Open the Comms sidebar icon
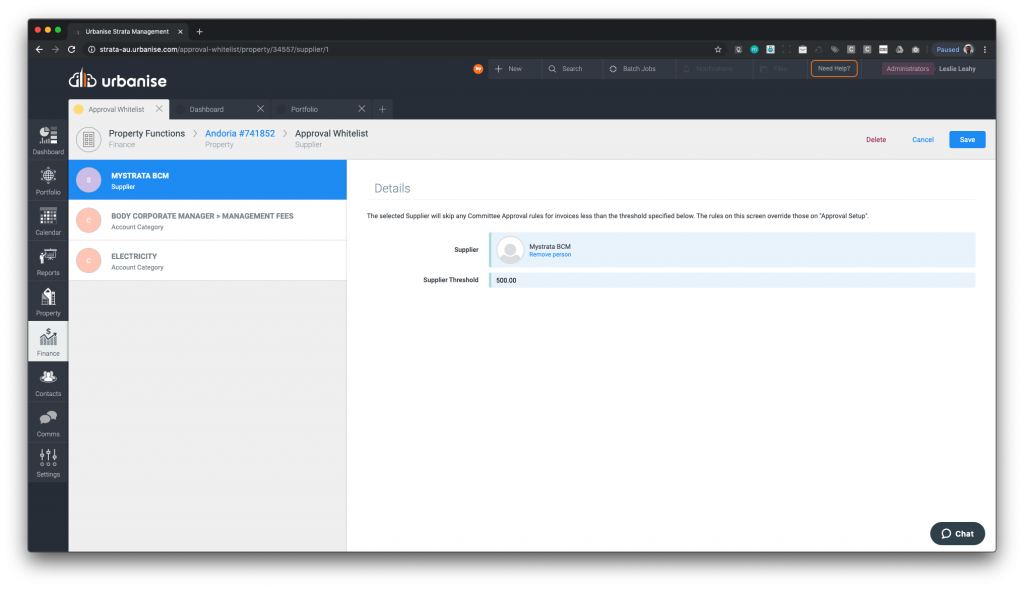This screenshot has height=589, width=1024. (x=48, y=422)
